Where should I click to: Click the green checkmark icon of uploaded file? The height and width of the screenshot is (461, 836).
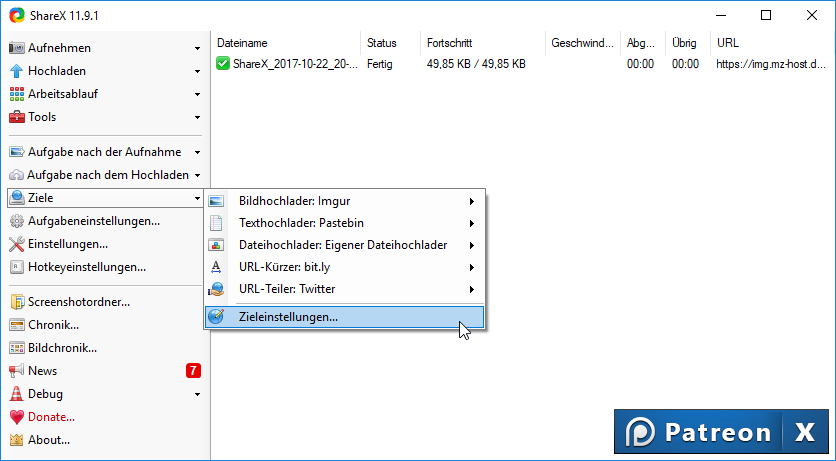pyautogui.click(x=222, y=64)
